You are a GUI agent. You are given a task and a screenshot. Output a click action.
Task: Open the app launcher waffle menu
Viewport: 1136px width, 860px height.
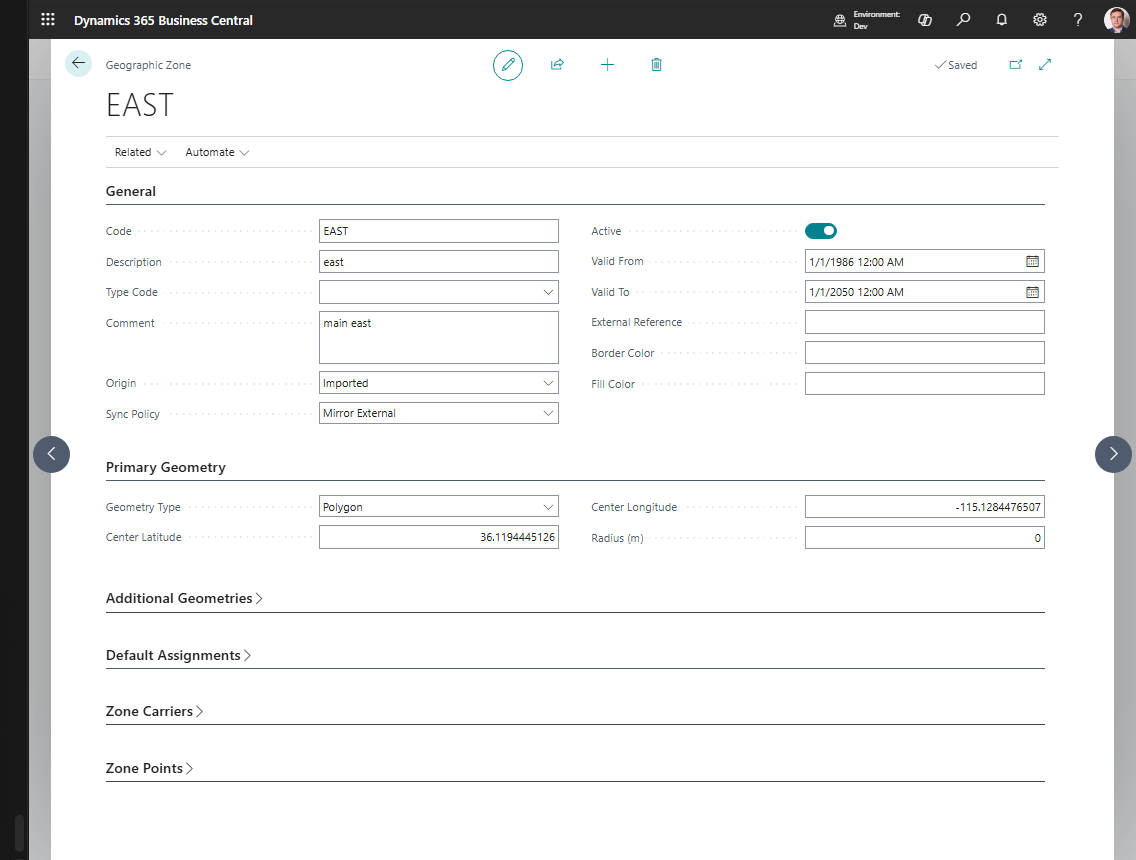48,20
